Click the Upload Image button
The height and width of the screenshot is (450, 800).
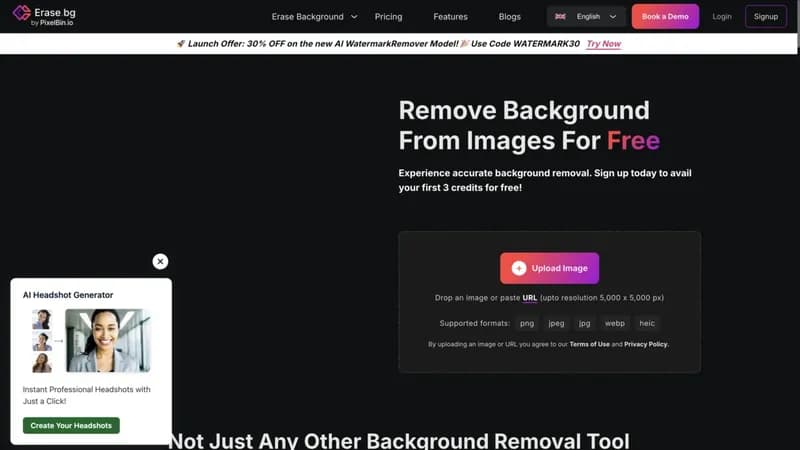click(549, 268)
